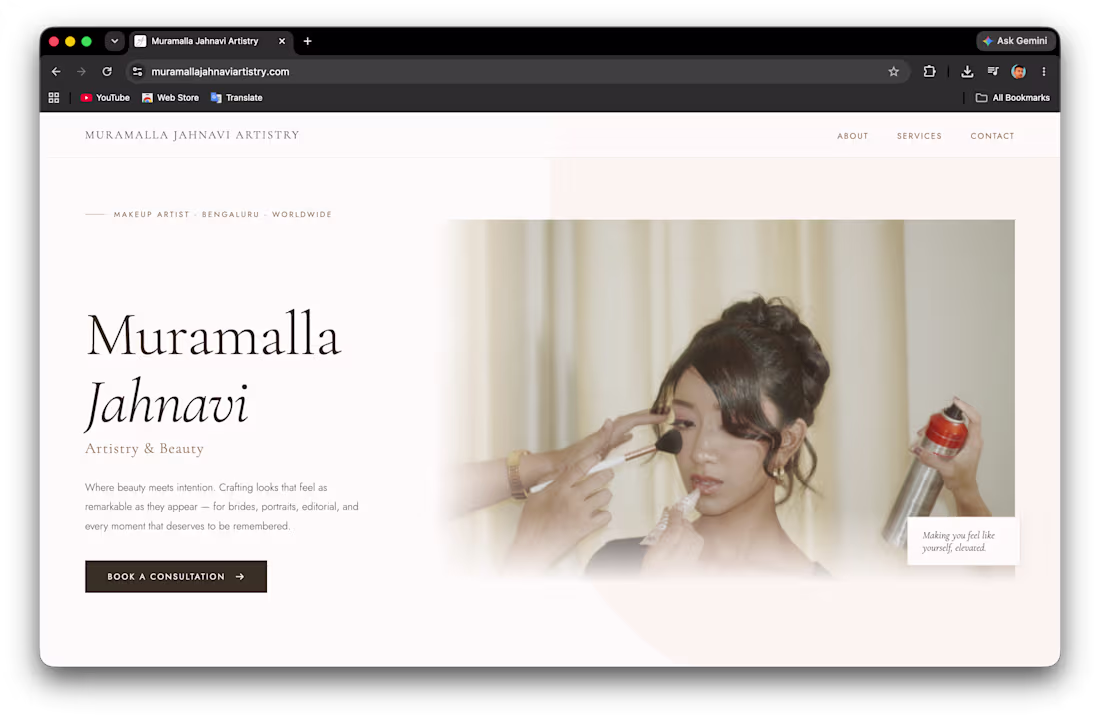1100x719 pixels.
Task: Open the apps grid in the bookmarks bar
Action: click(x=54, y=98)
